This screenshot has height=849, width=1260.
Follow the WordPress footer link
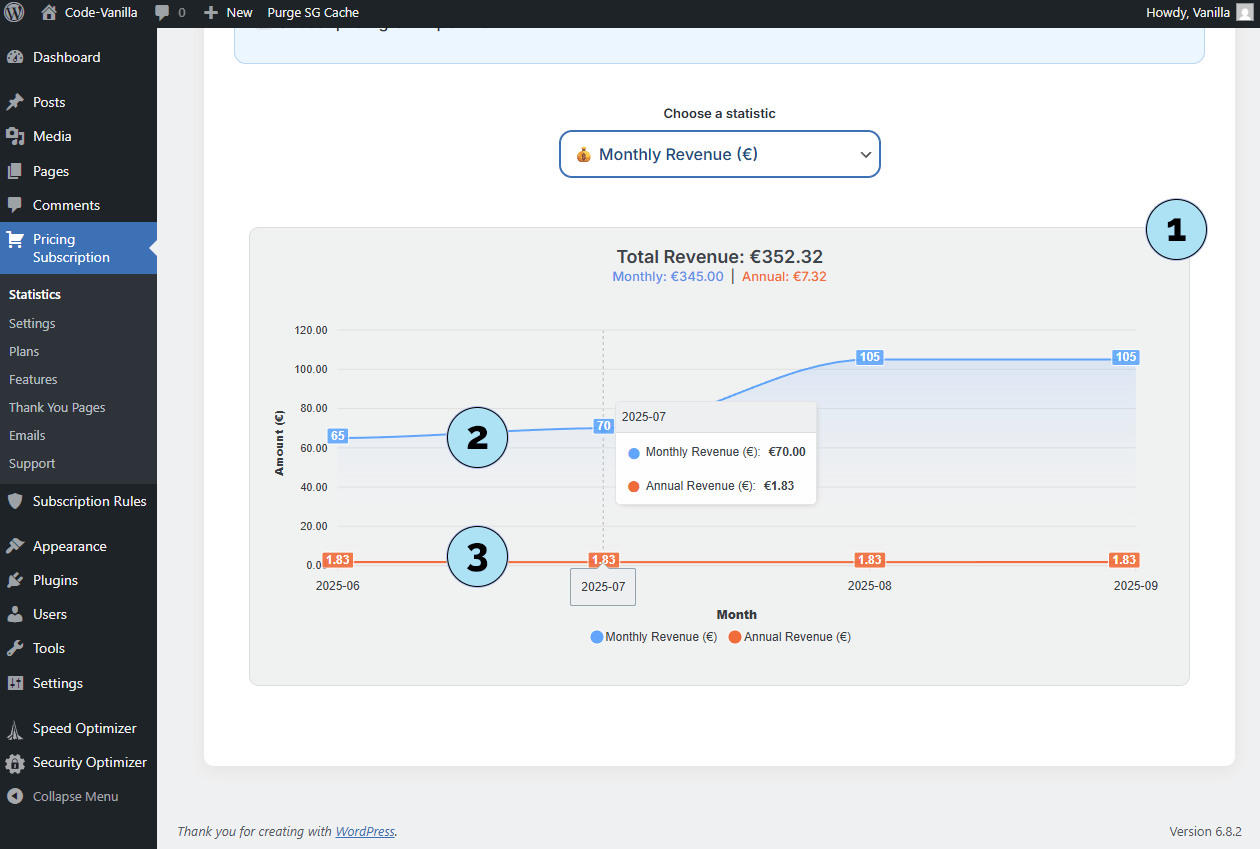click(x=365, y=831)
